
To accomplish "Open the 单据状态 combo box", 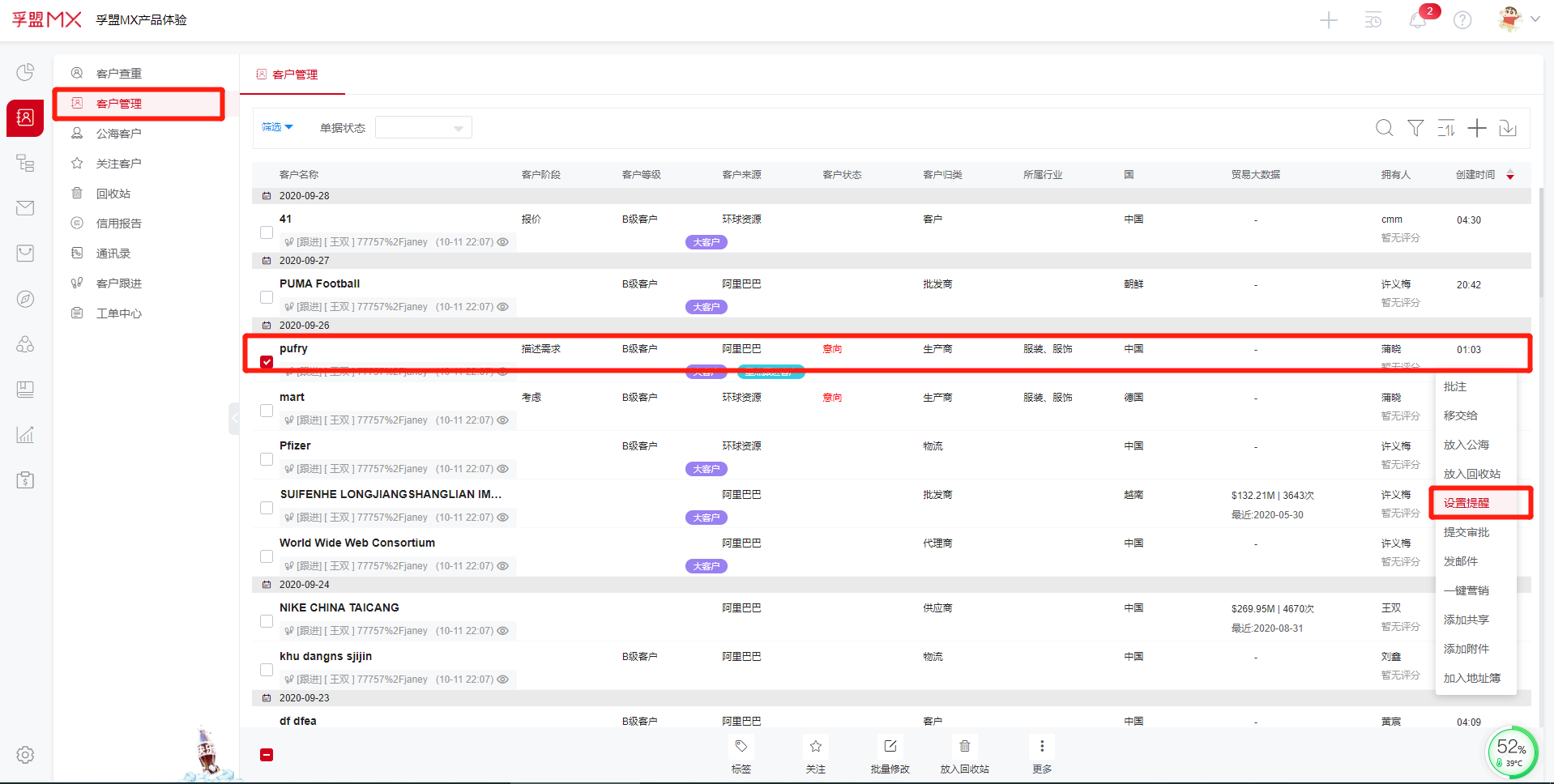I will 423,128.
